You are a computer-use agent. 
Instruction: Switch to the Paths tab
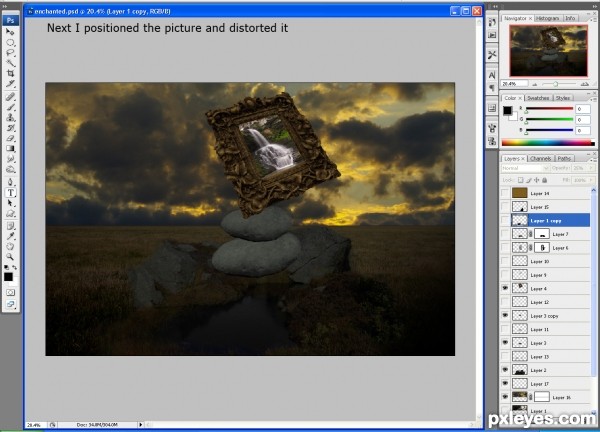click(564, 158)
